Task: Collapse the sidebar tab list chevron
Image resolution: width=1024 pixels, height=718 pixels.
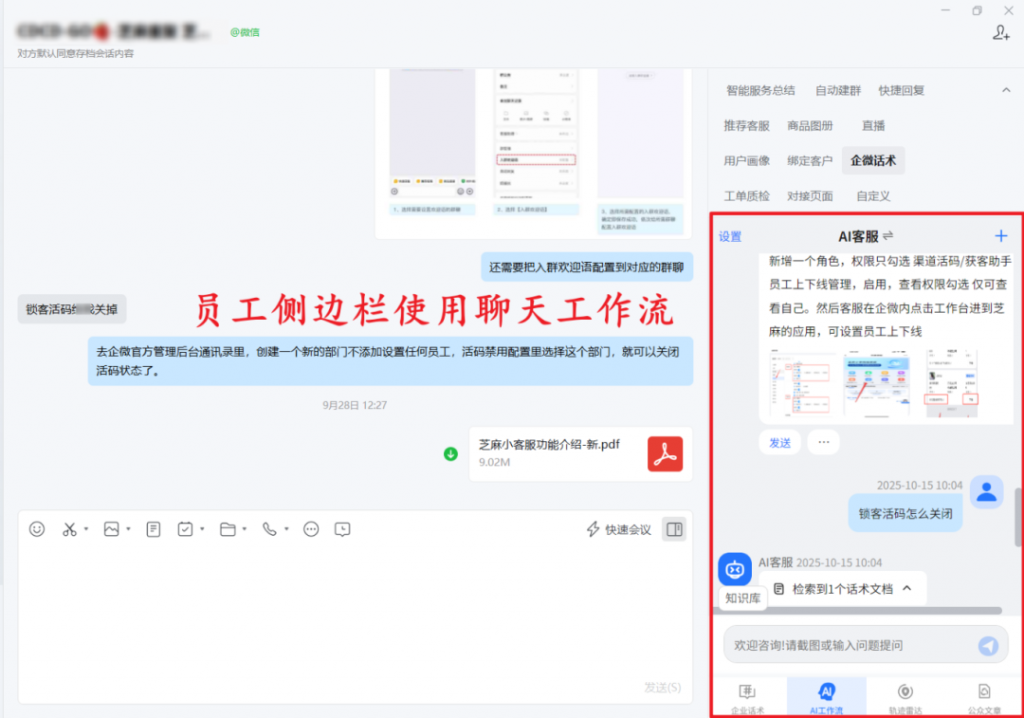Action: point(1005,91)
